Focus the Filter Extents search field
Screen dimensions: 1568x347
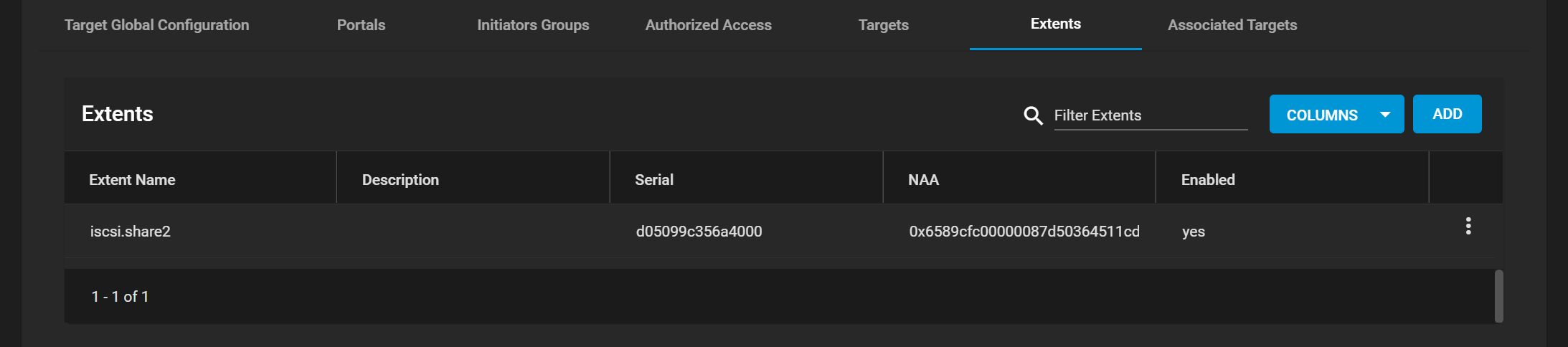click(x=1151, y=115)
